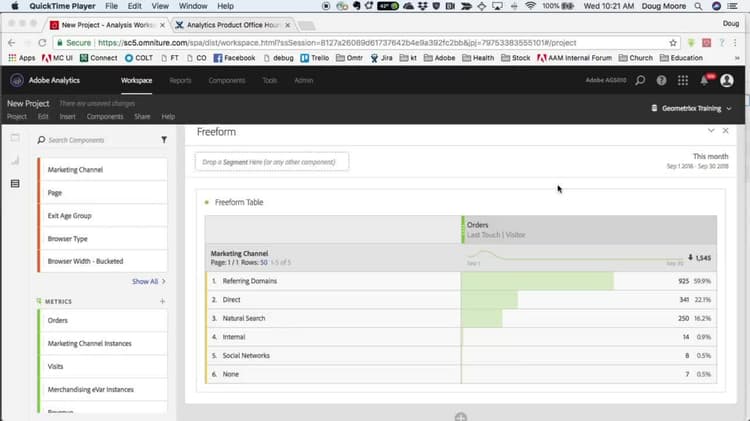Viewport: 750px width, 421px height.
Task: Click the Orders trend sparkline
Action: (574, 257)
